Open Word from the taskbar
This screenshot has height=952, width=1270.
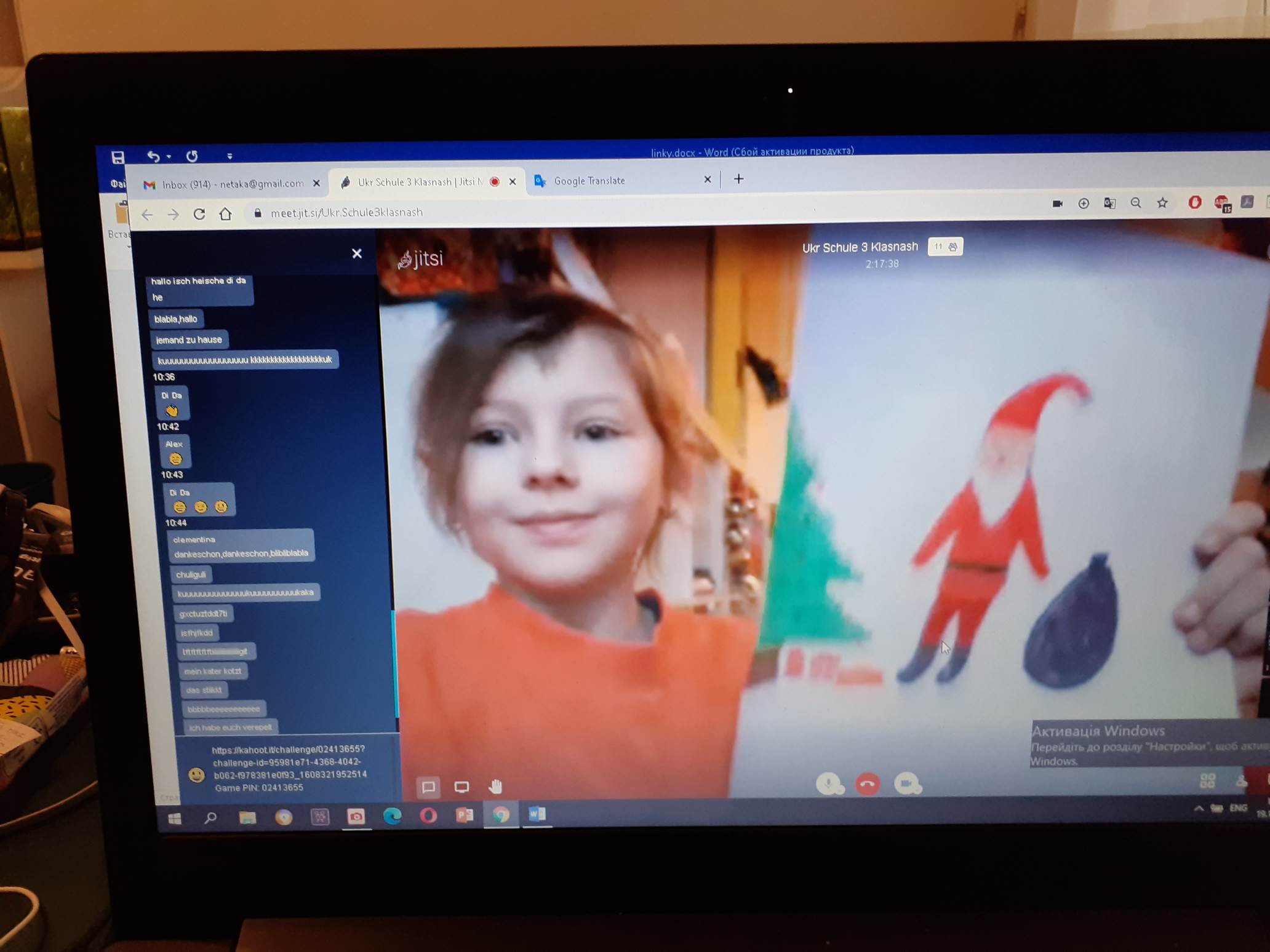(537, 814)
